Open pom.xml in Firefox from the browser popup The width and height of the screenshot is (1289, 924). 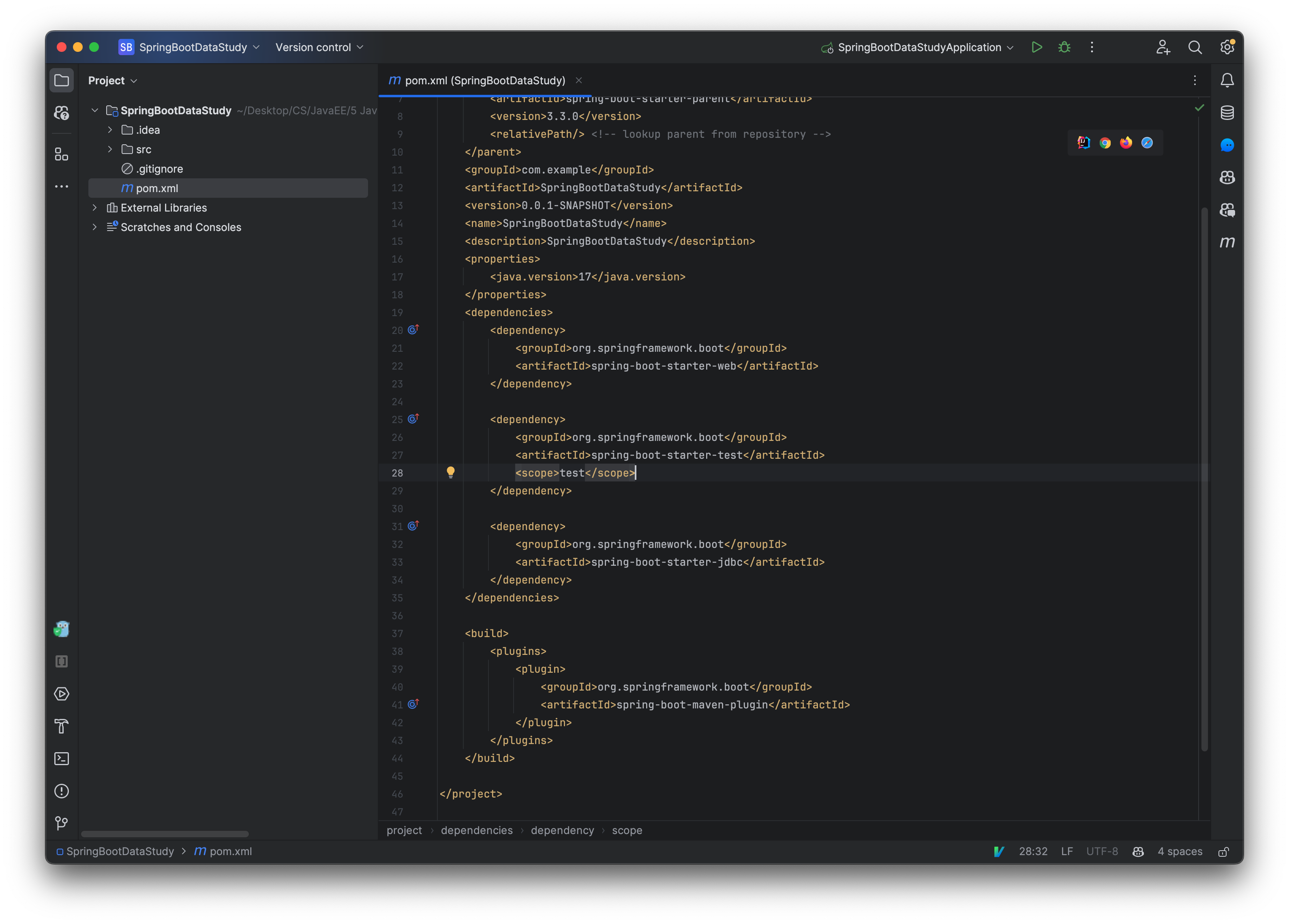[1126, 143]
